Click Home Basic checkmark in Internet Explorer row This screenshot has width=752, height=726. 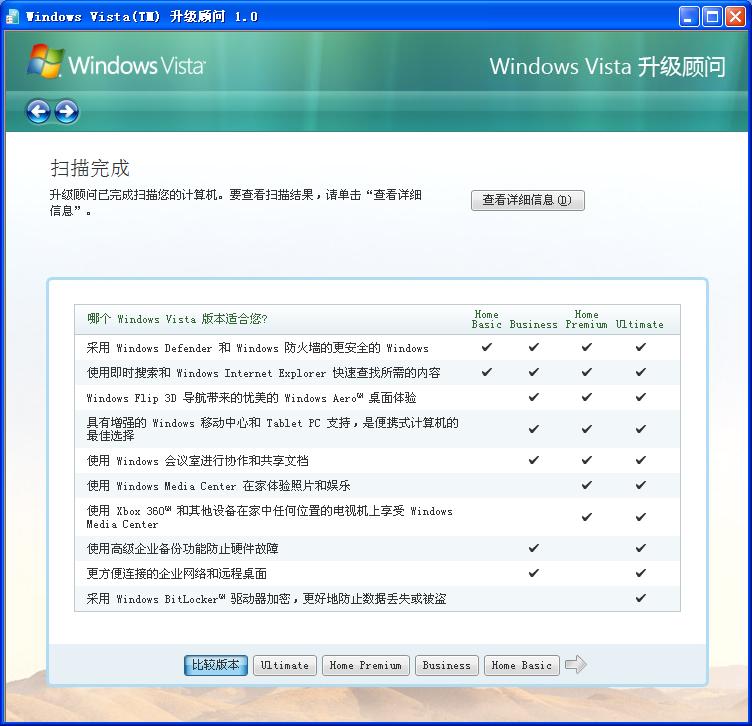[486, 372]
